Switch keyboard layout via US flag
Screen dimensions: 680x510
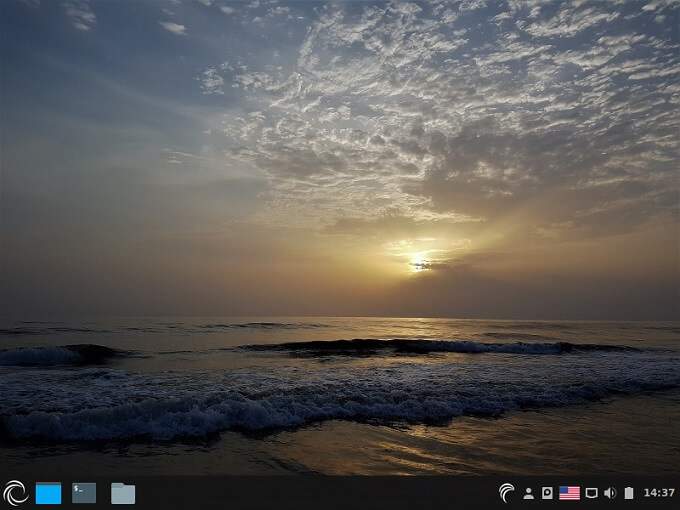point(569,493)
